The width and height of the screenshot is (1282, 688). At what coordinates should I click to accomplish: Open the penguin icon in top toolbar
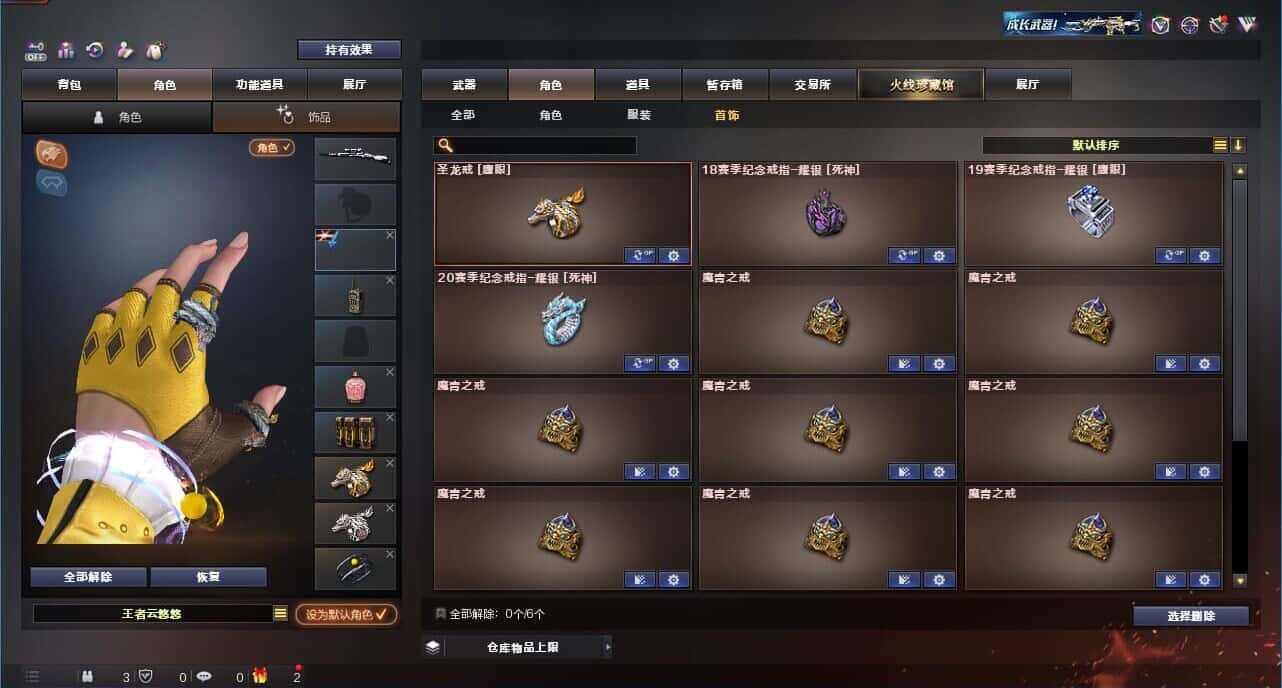click(154, 50)
